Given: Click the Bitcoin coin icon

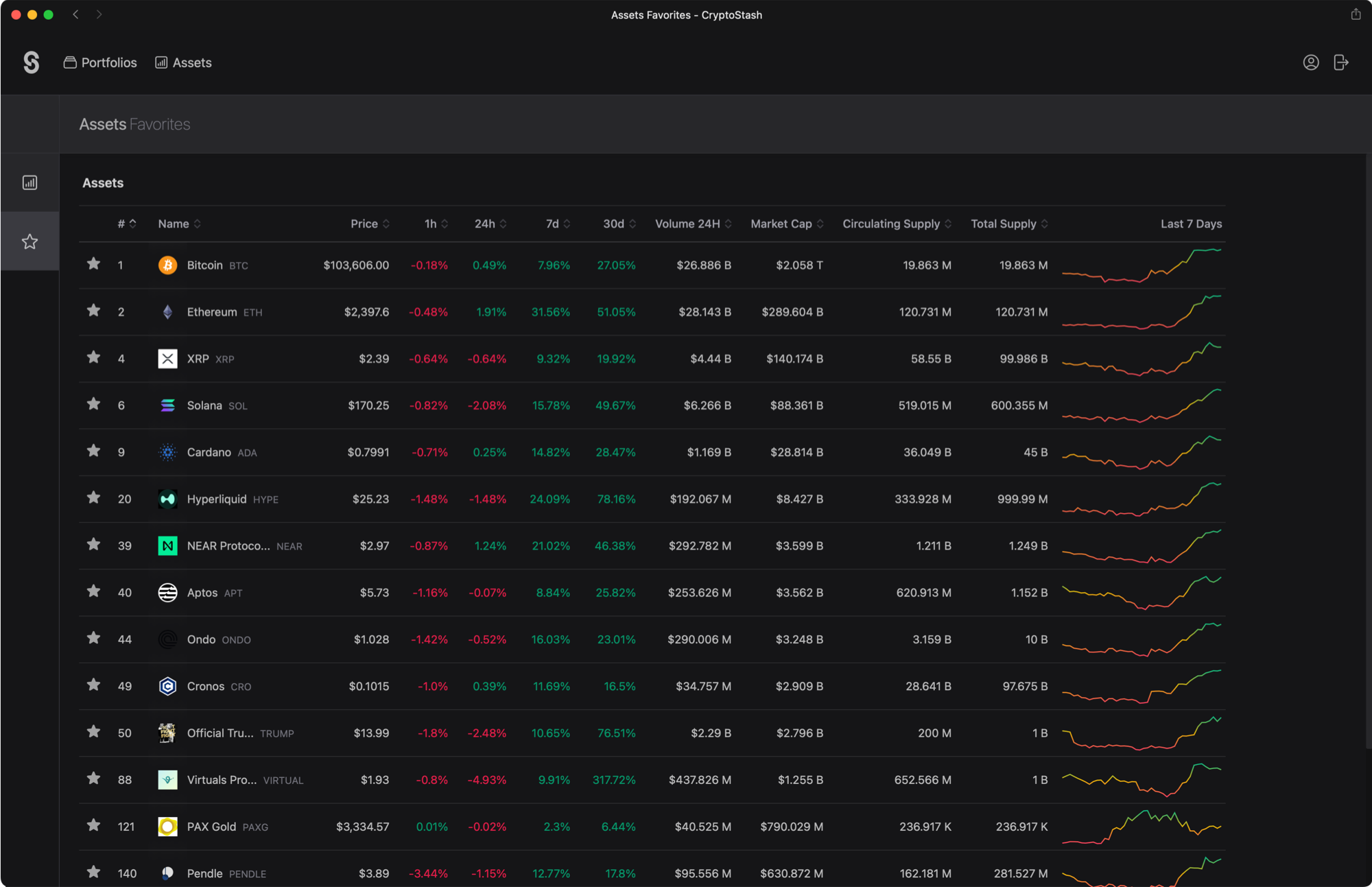Looking at the screenshot, I should click(167, 265).
